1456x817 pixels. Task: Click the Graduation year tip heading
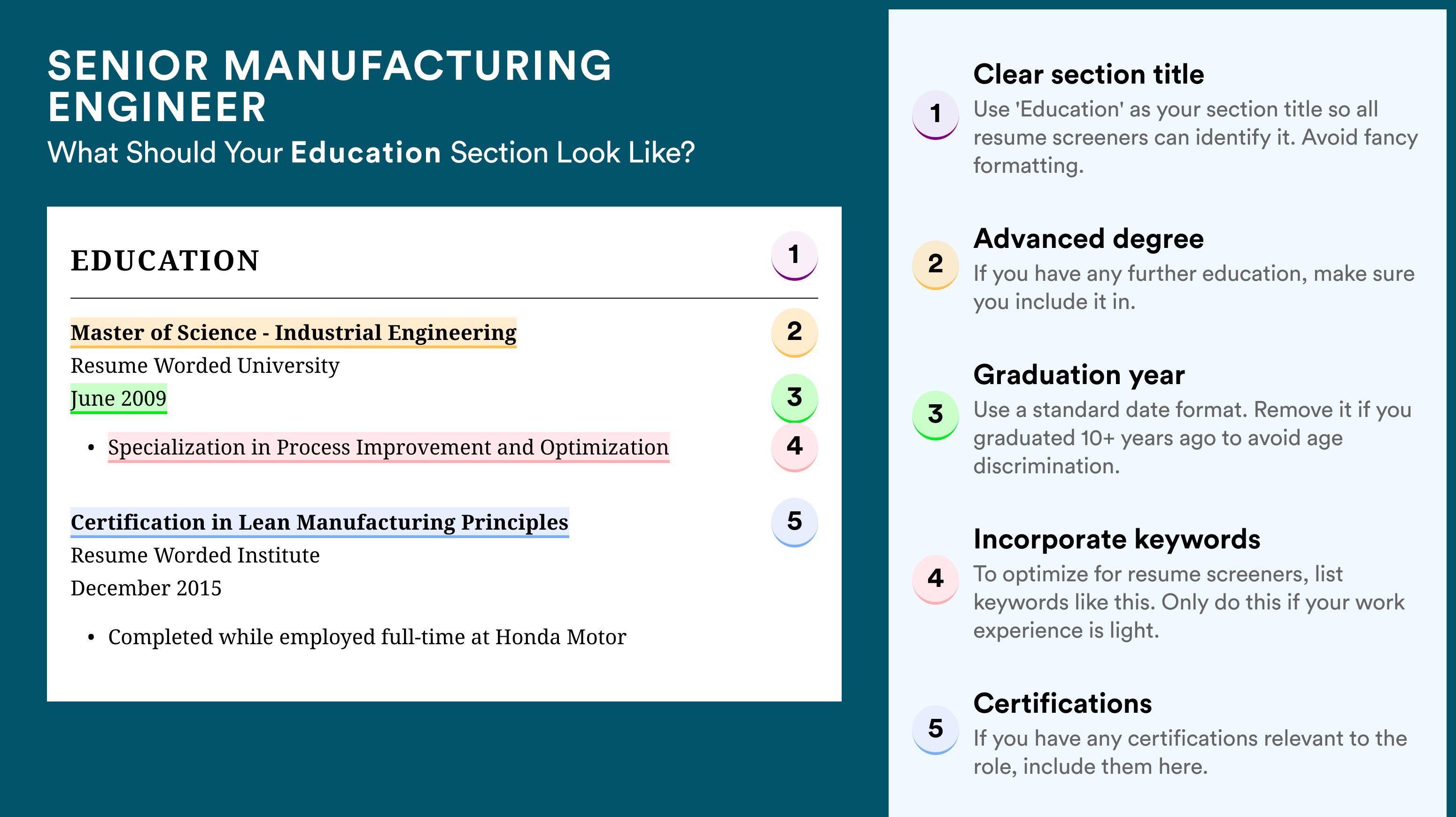1078,375
